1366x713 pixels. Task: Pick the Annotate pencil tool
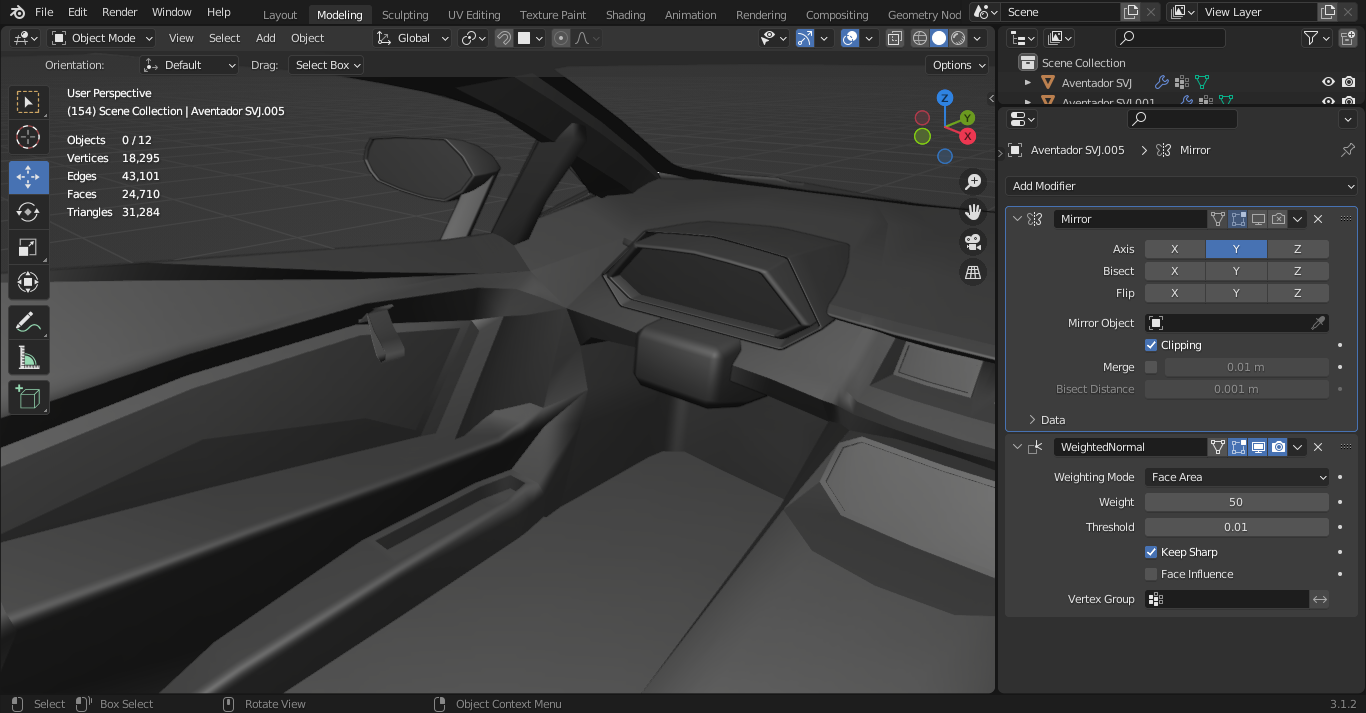tap(28, 323)
